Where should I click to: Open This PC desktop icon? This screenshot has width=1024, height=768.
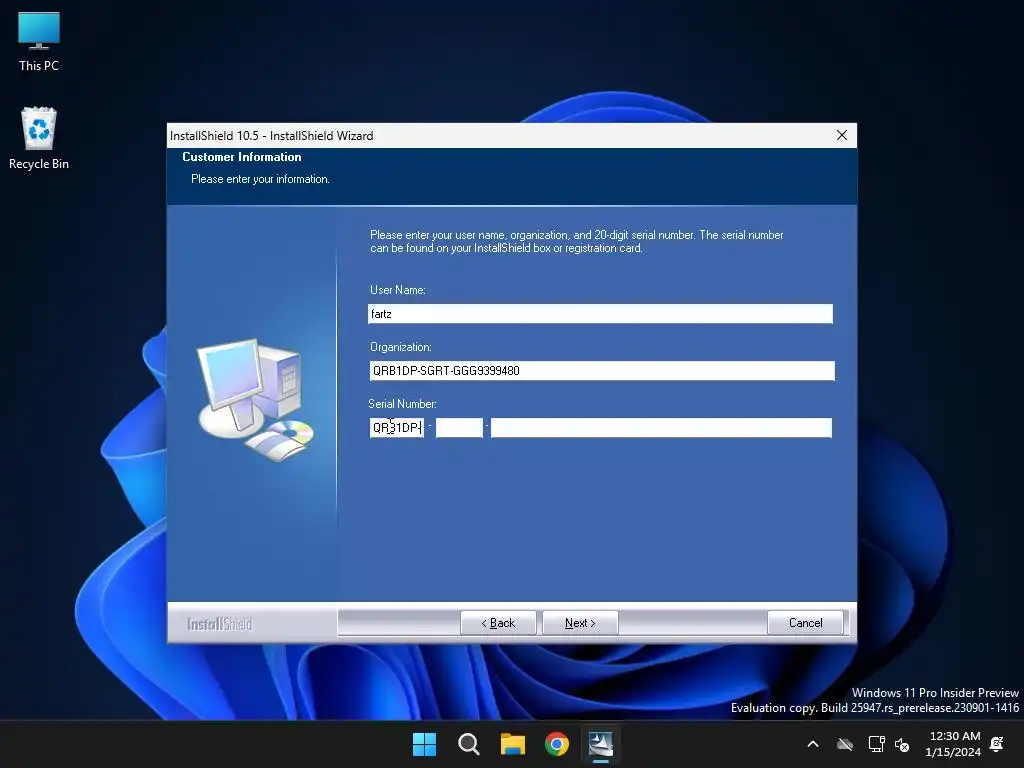(39, 41)
